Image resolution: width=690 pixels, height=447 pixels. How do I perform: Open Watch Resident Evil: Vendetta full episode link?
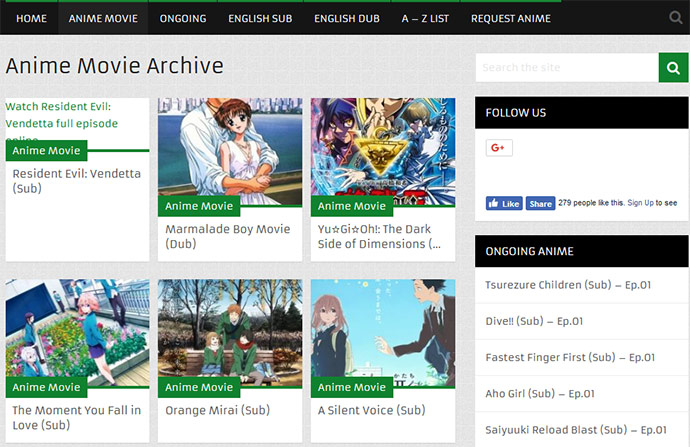click(62, 120)
